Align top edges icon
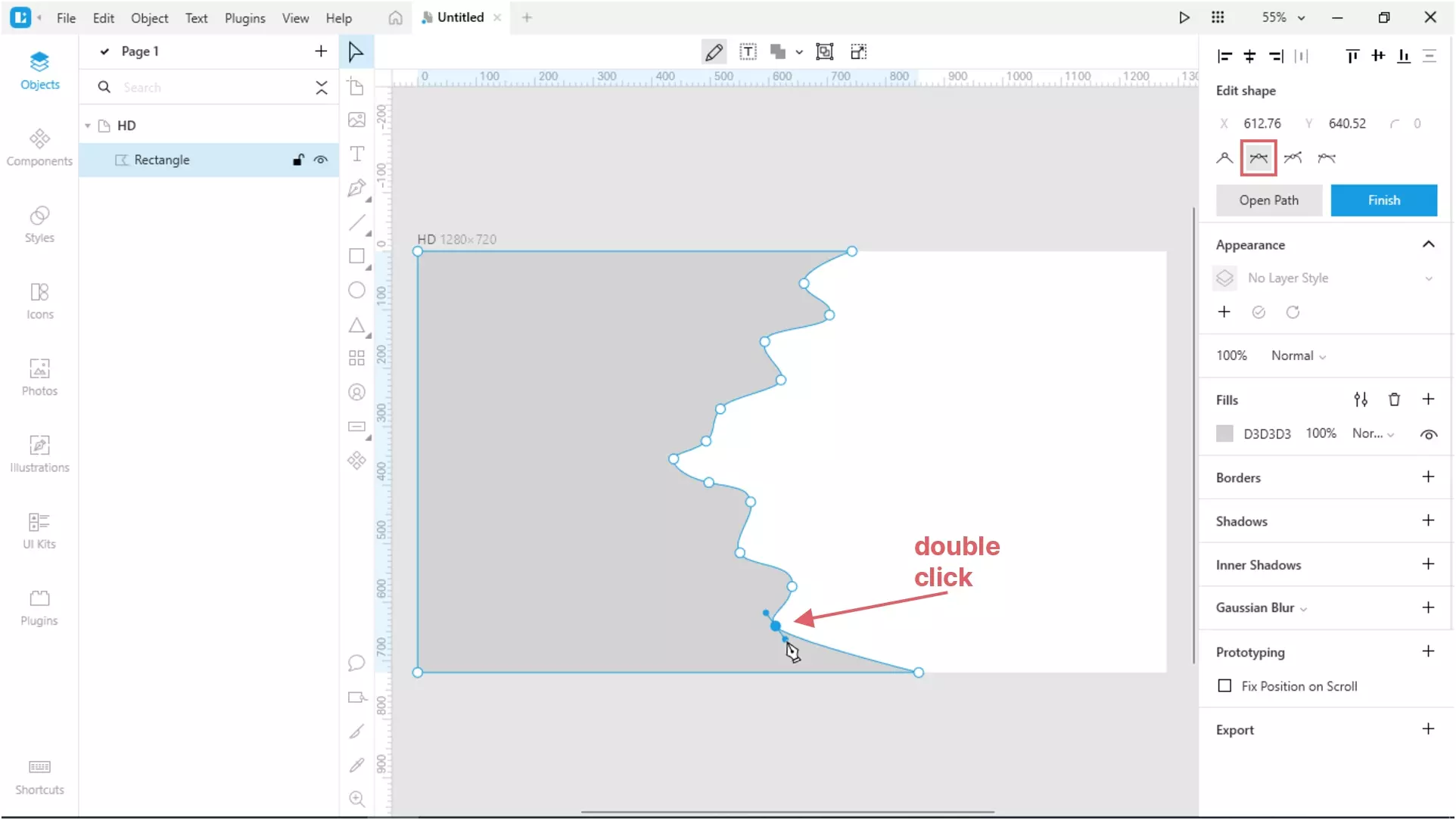The height and width of the screenshot is (820, 1456). click(1352, 56)
